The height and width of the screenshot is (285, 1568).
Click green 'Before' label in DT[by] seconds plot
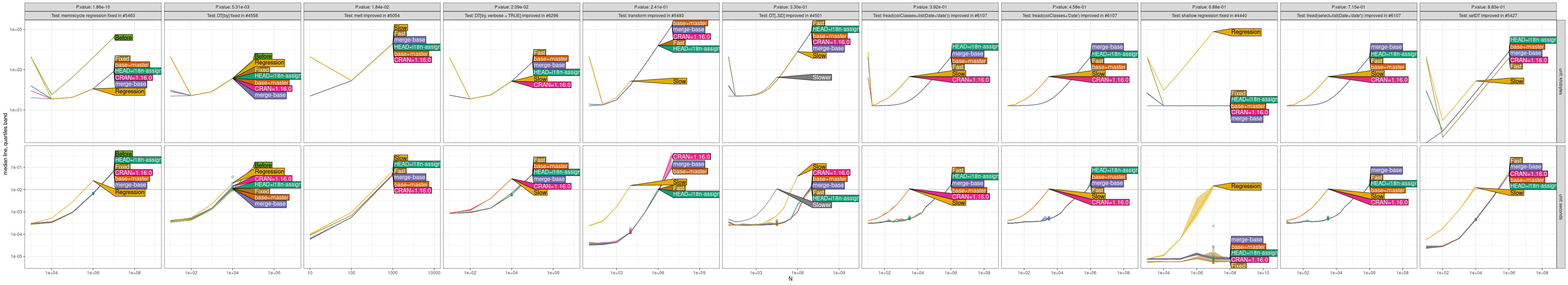[263, 165]
